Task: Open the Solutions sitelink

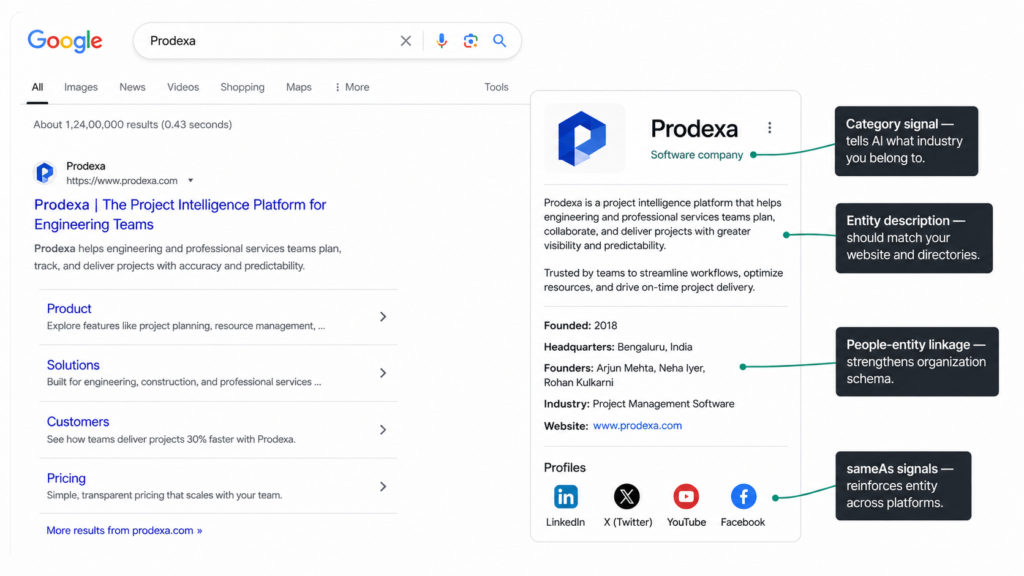Action: tap(73, 365)
